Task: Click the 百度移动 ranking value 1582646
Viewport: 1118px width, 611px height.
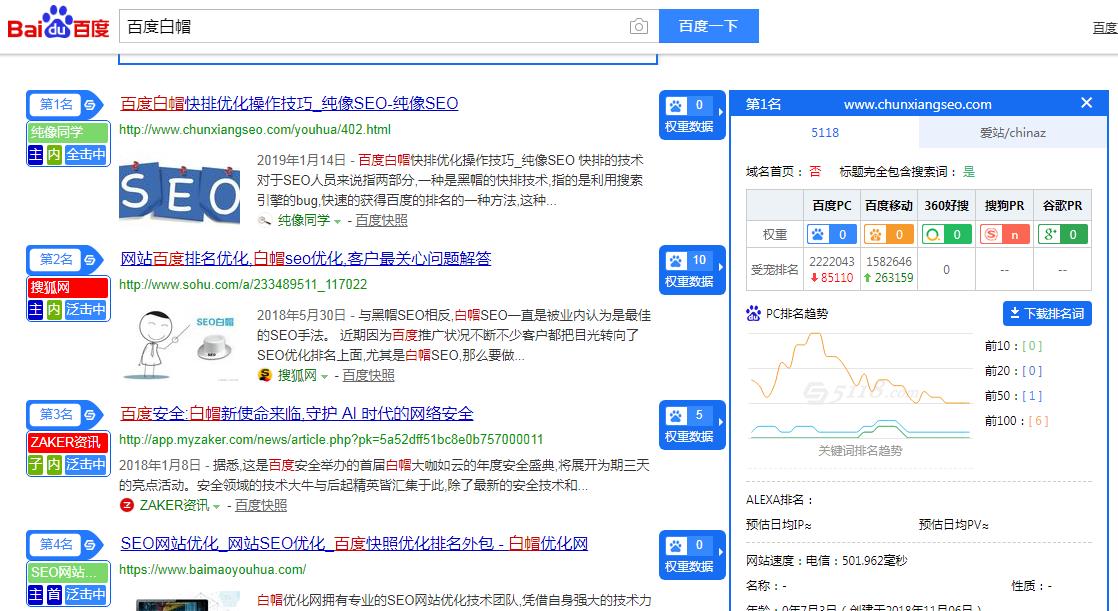Action: 888,262
